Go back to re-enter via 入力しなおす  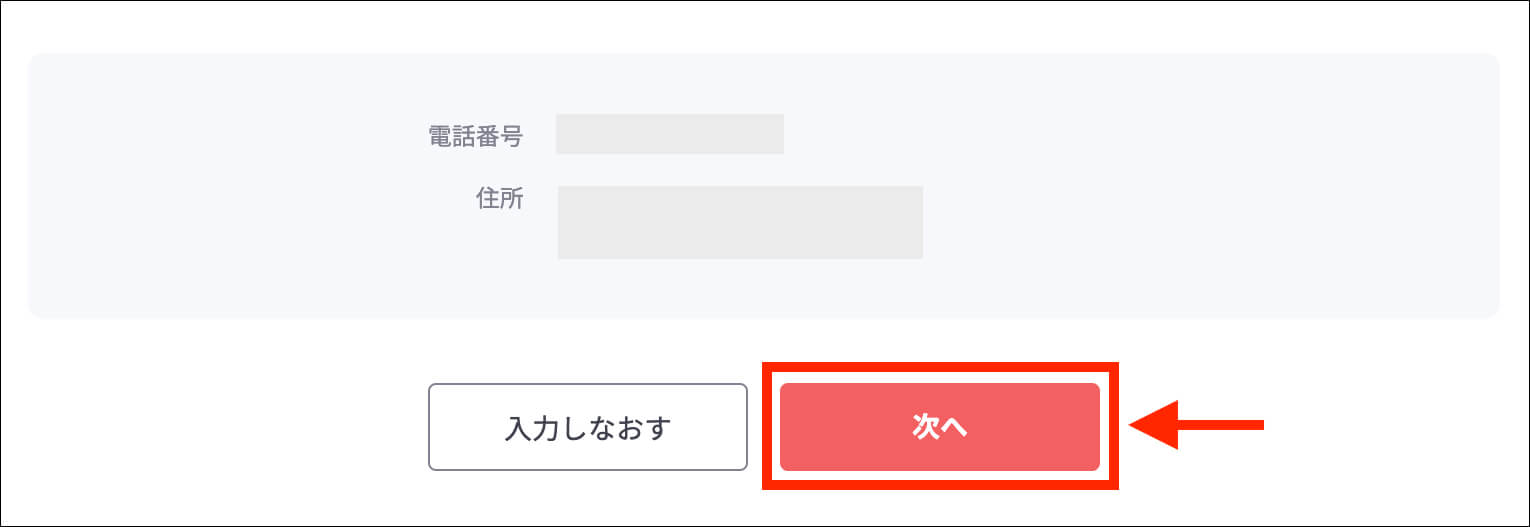pyautogui.click(x=588, y=427)
